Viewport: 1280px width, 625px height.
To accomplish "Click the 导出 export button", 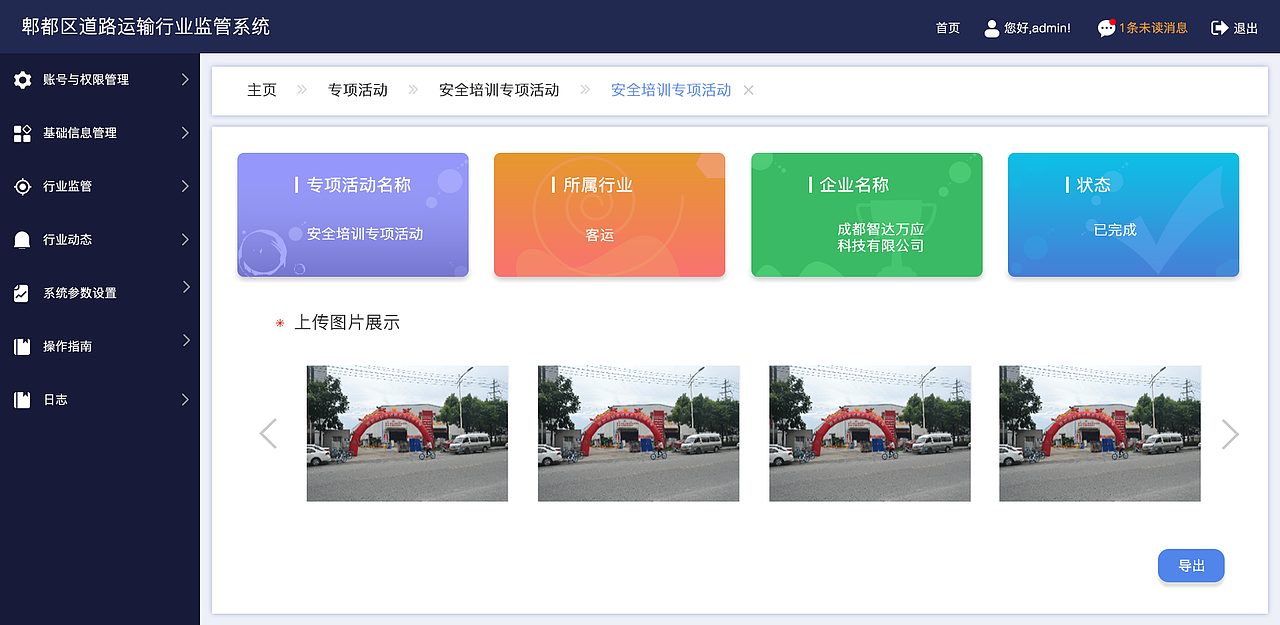I will point(1191,565).
